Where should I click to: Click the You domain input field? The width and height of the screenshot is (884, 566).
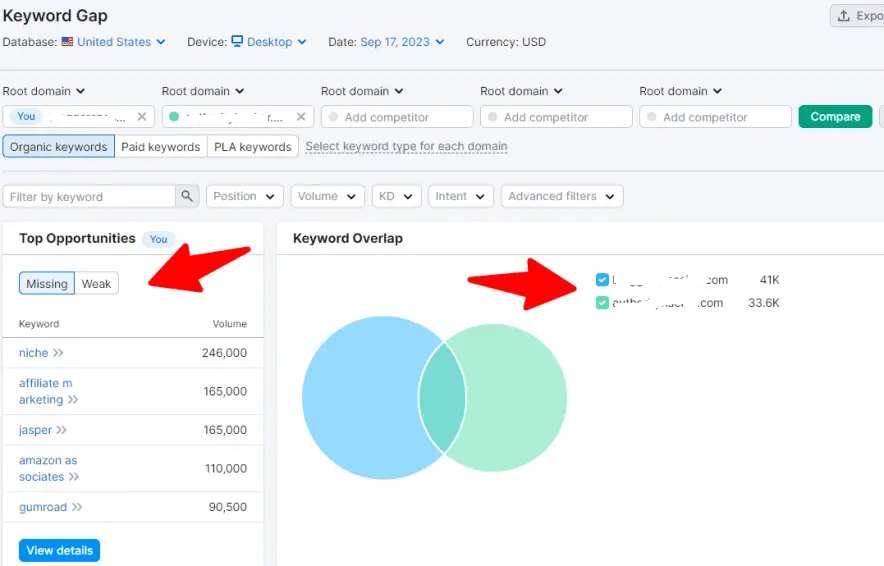(78, 117)
